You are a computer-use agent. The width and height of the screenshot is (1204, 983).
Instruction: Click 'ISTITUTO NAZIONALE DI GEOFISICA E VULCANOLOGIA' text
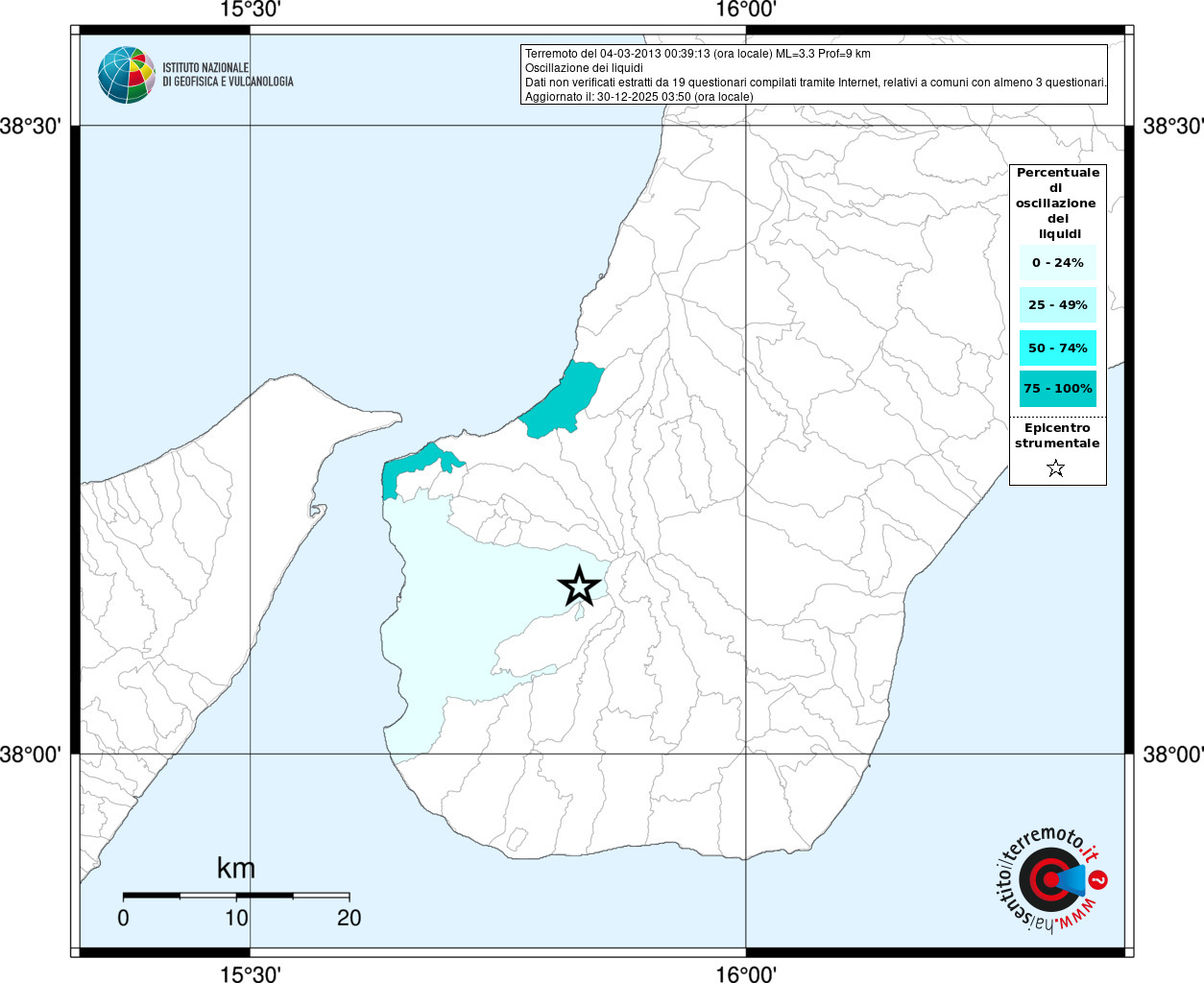[x=228, y=75]
